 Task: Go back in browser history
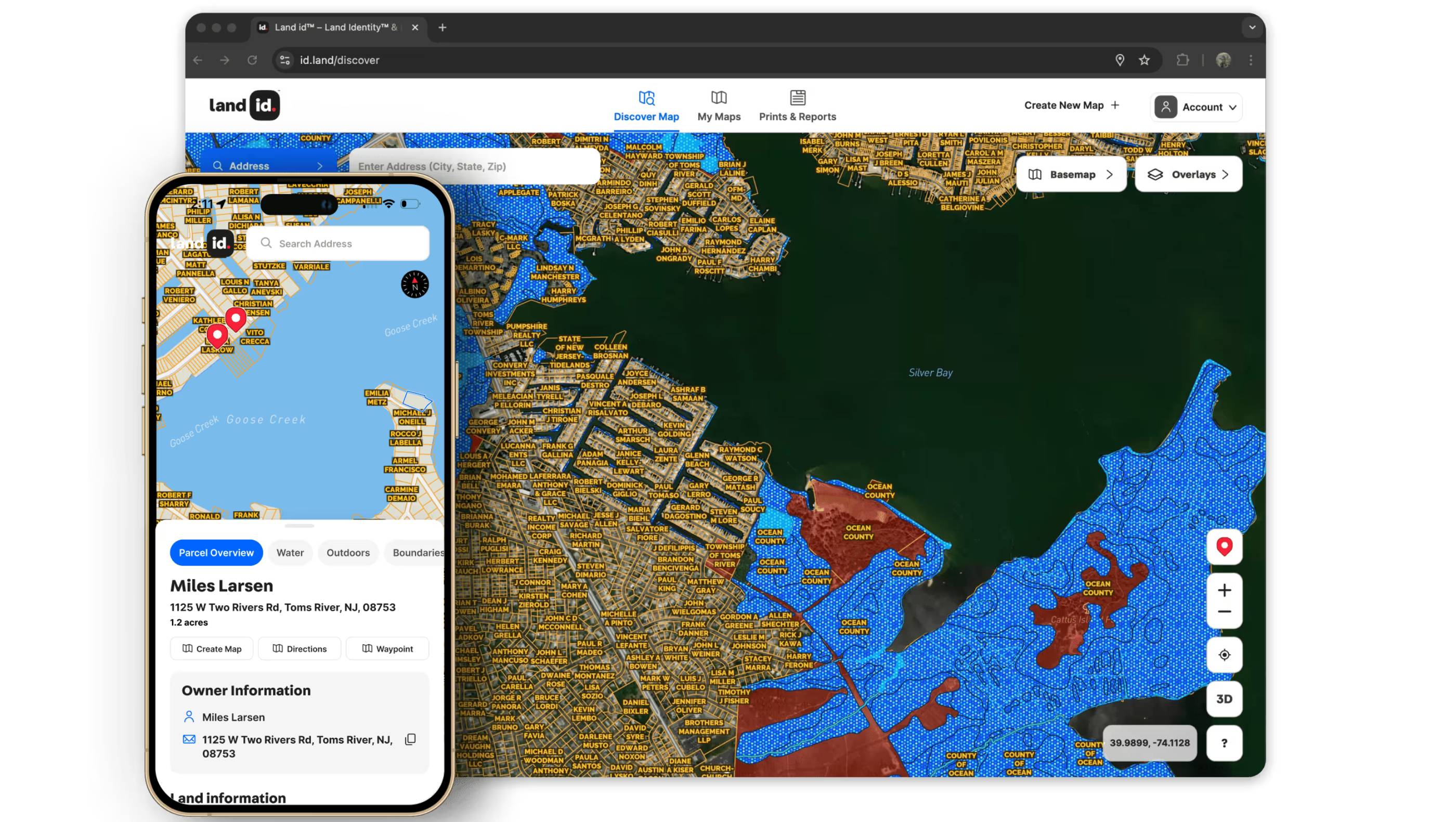click(x=197, y=60)
